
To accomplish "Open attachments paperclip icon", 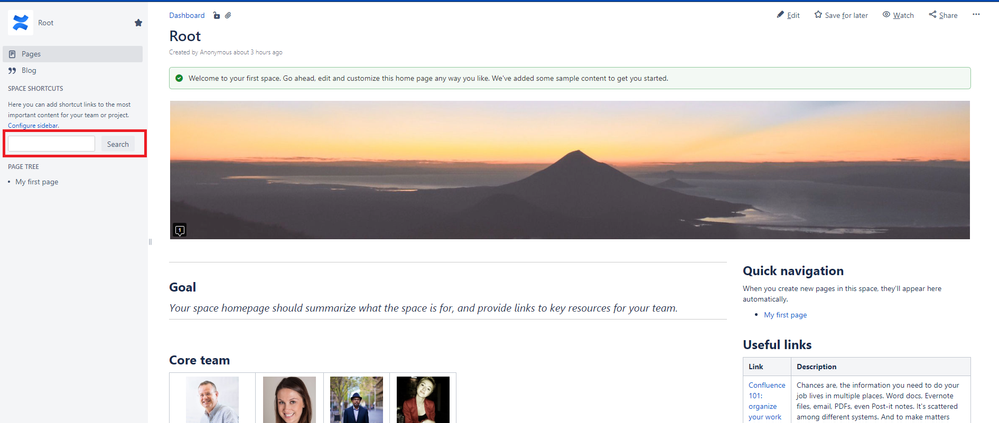I will coord(228,15).
